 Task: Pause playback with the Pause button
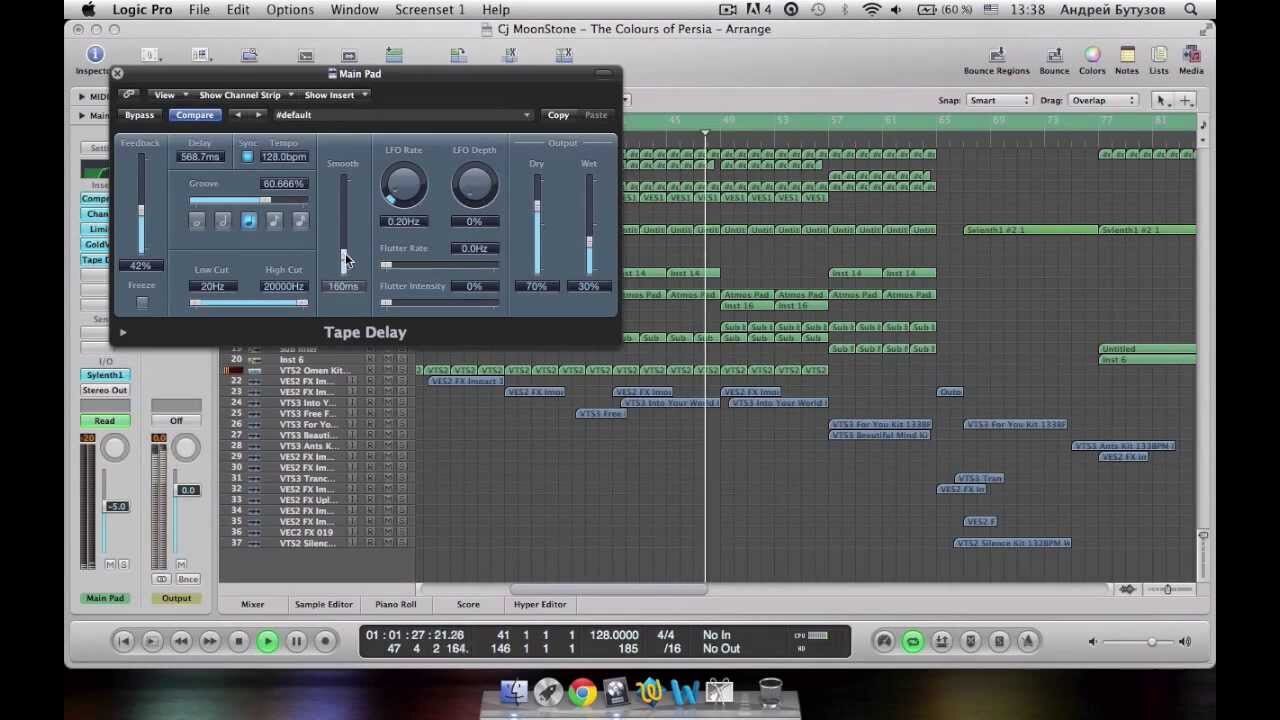[x=296, y=641]
